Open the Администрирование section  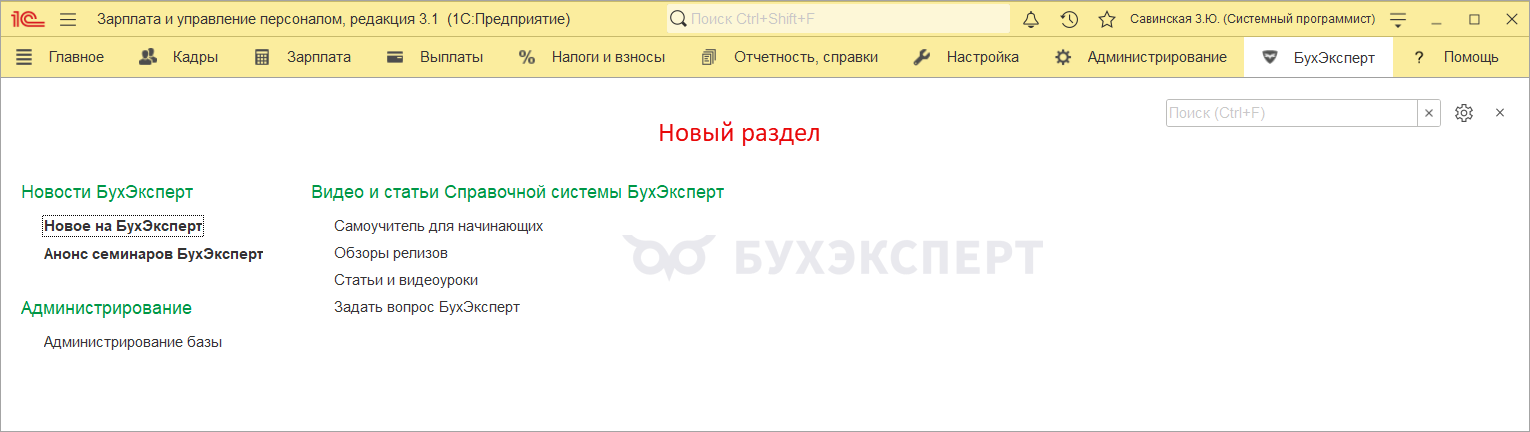click(1141, 57)
